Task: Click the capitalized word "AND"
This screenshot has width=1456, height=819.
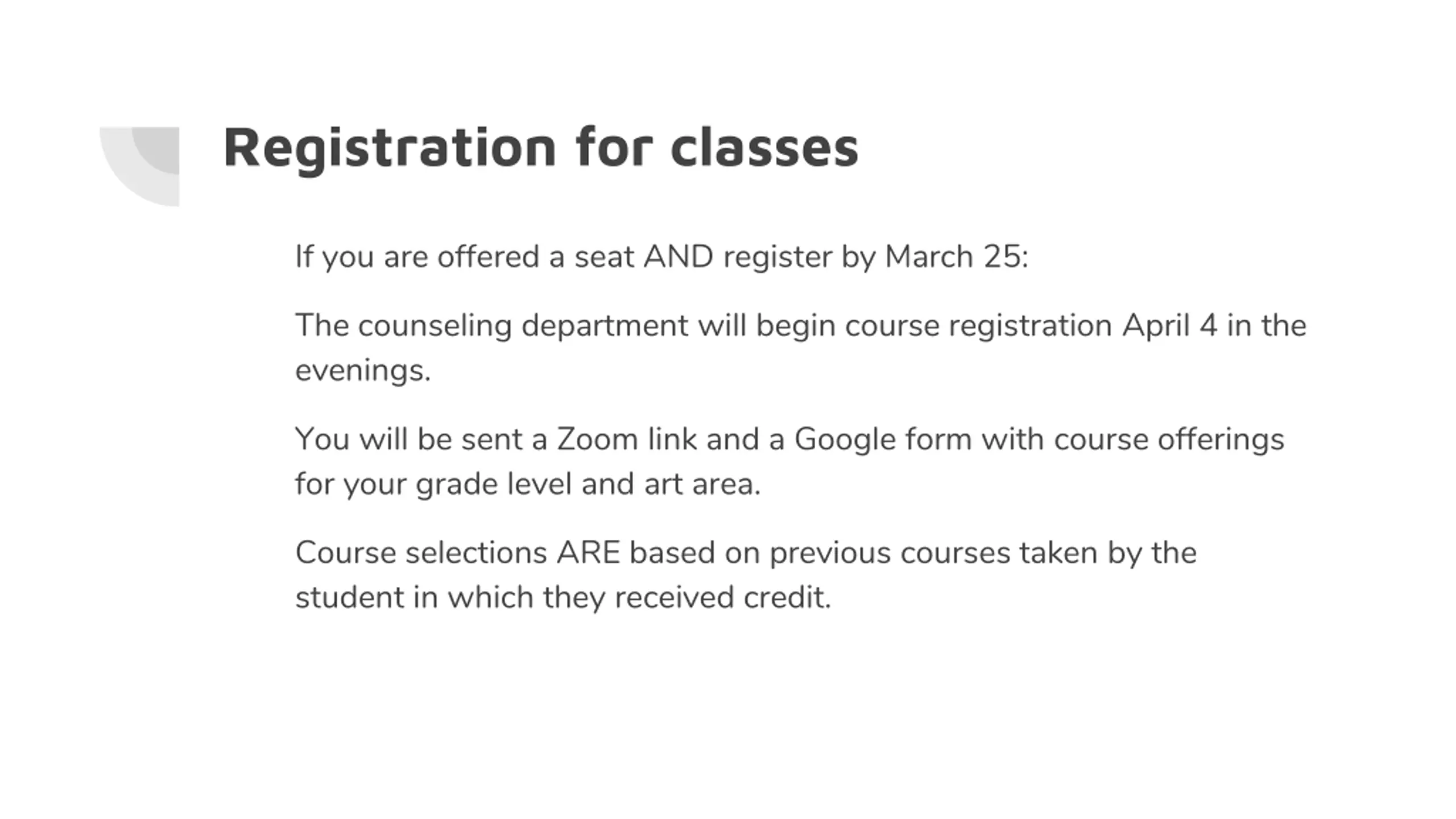Action: pyautogui.click(x=678, y=257)
